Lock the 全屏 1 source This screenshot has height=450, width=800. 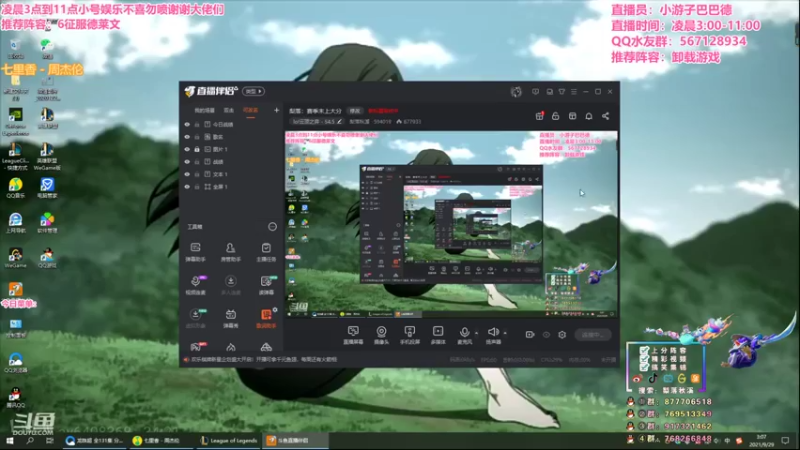coord(197,187)
